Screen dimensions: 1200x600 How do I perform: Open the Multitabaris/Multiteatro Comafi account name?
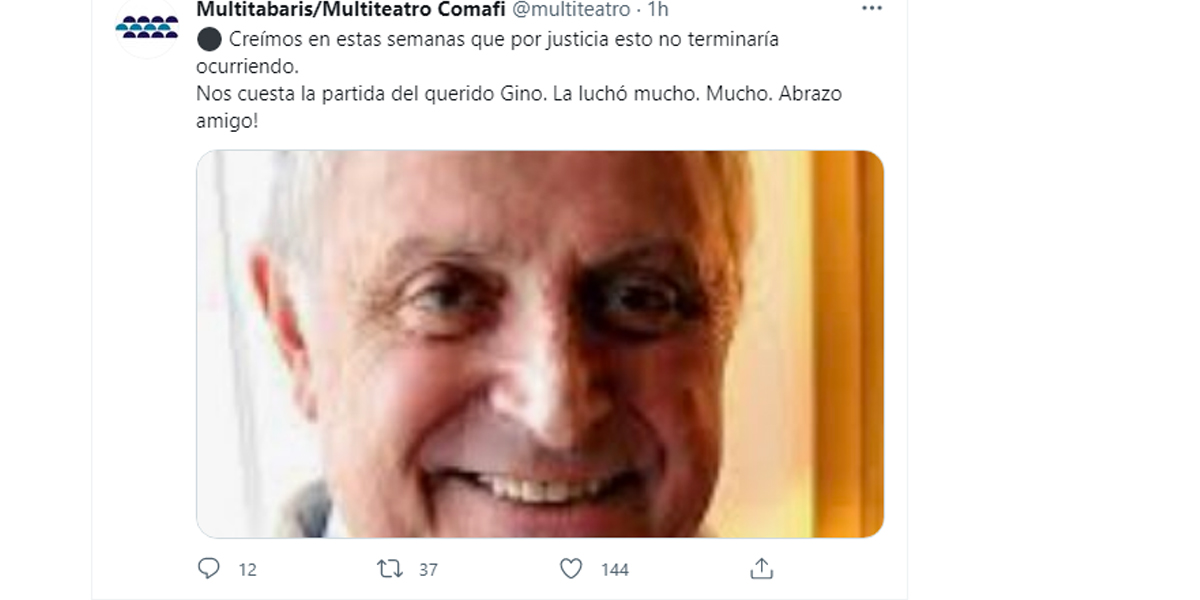(351, 9)
